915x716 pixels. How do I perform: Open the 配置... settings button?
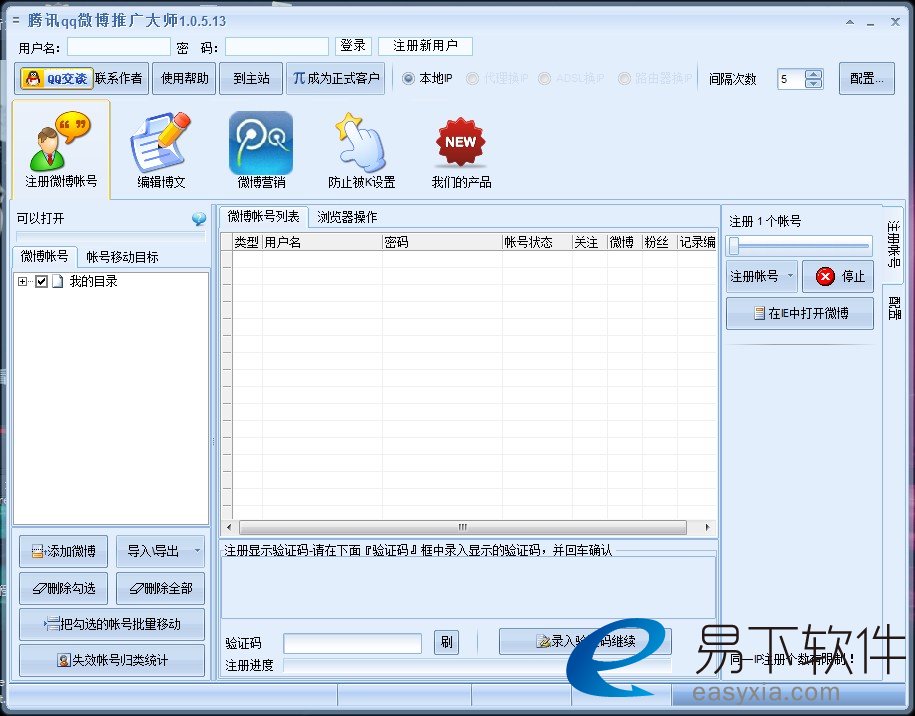(x=867, y=78)
